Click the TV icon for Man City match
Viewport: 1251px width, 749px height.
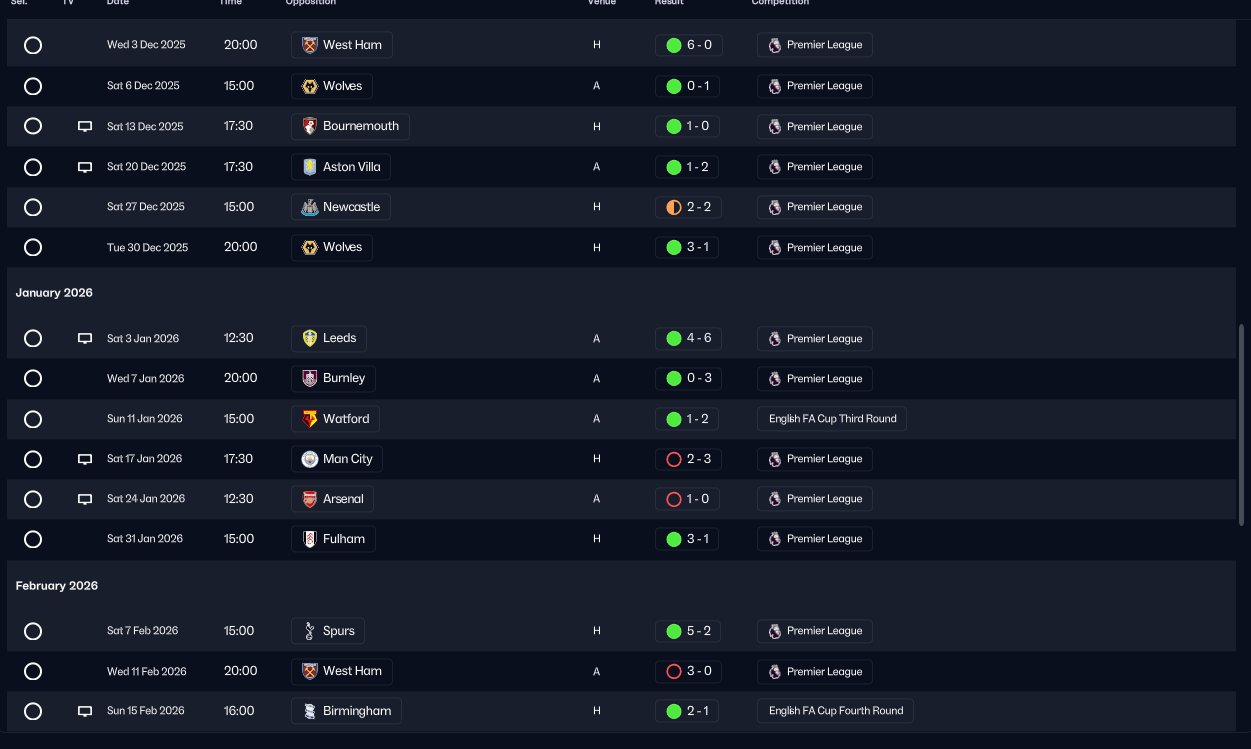click(85, 459)
